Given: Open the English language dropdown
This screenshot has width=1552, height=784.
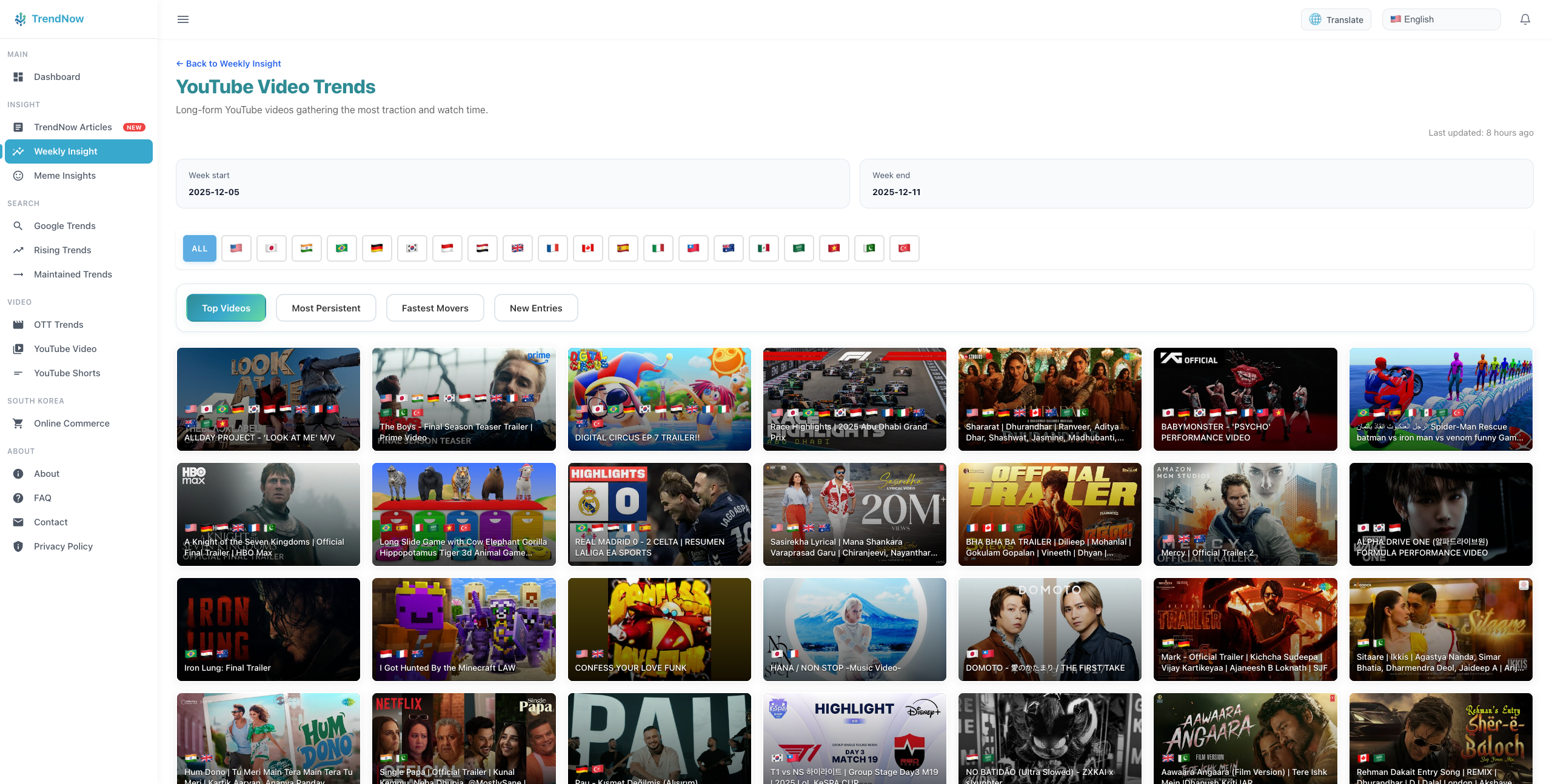Looking at the screenshot, I should click(1442, 19).
